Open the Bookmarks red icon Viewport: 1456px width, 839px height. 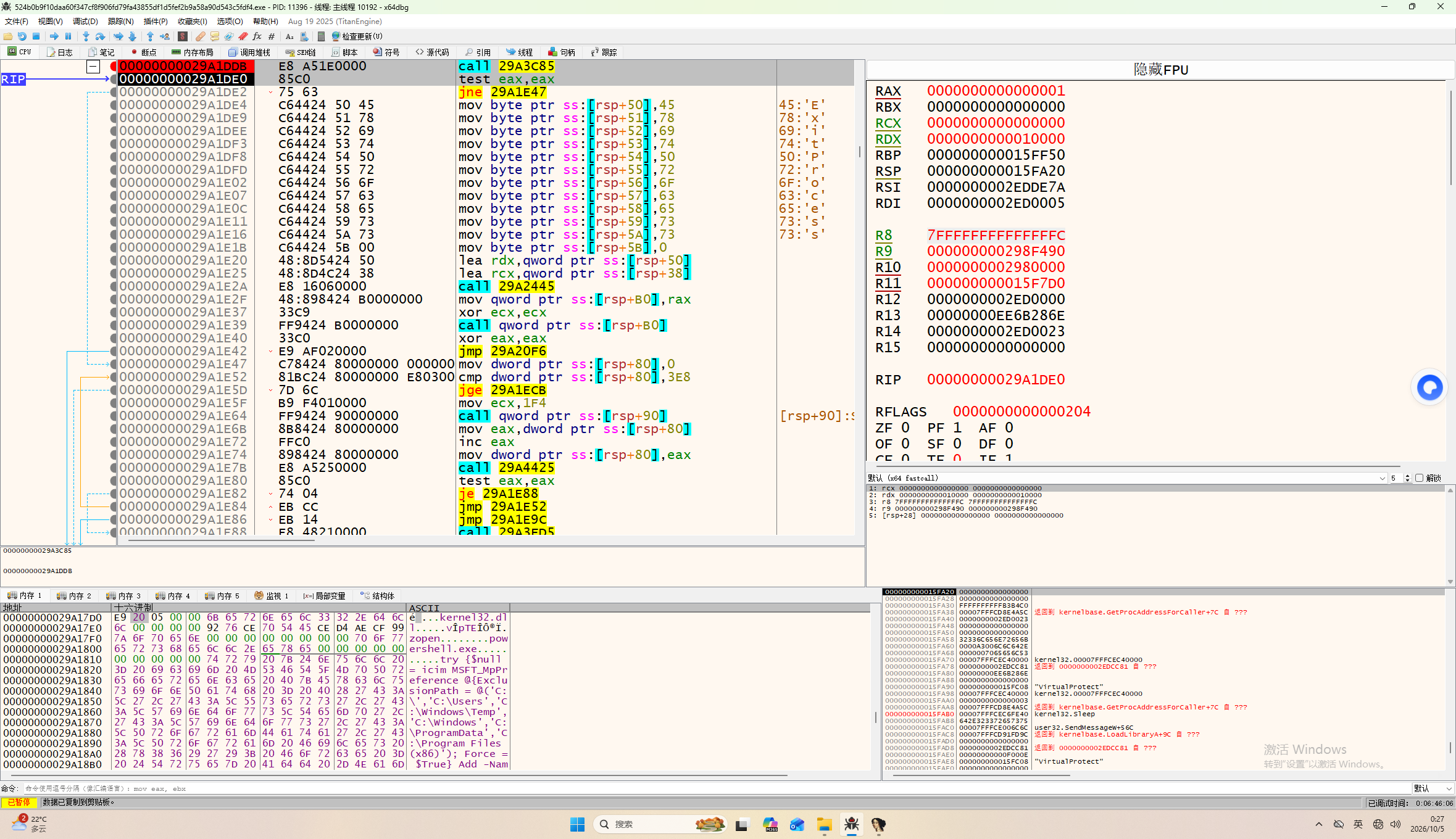[243, 36]
